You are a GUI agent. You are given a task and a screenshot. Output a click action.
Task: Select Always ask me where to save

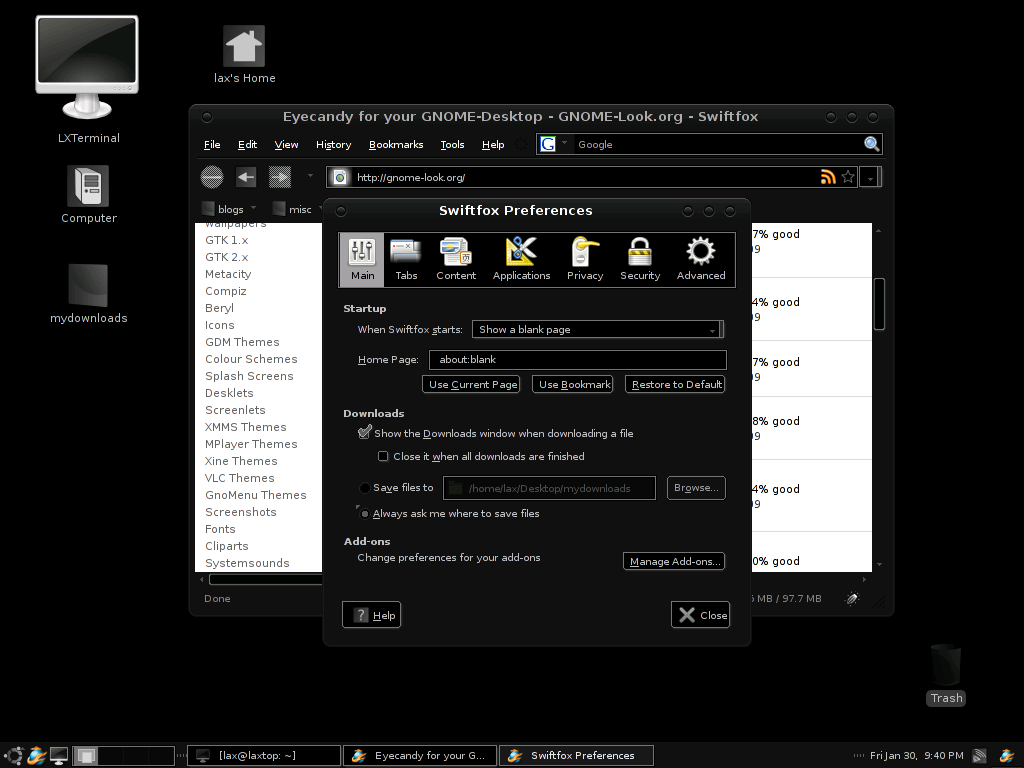(365, 514)
